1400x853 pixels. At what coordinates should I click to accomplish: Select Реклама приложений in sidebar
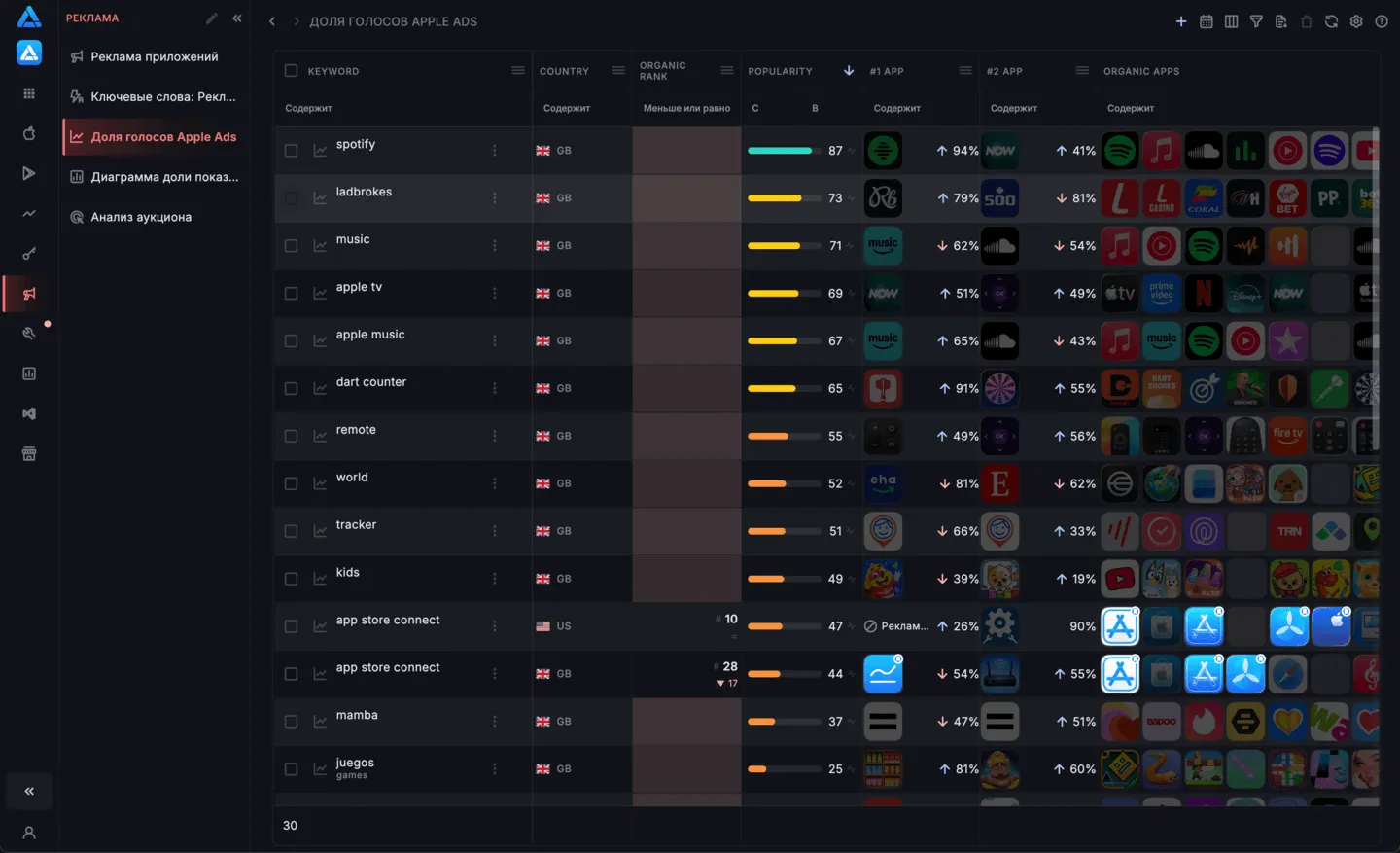tap(155, 56)
